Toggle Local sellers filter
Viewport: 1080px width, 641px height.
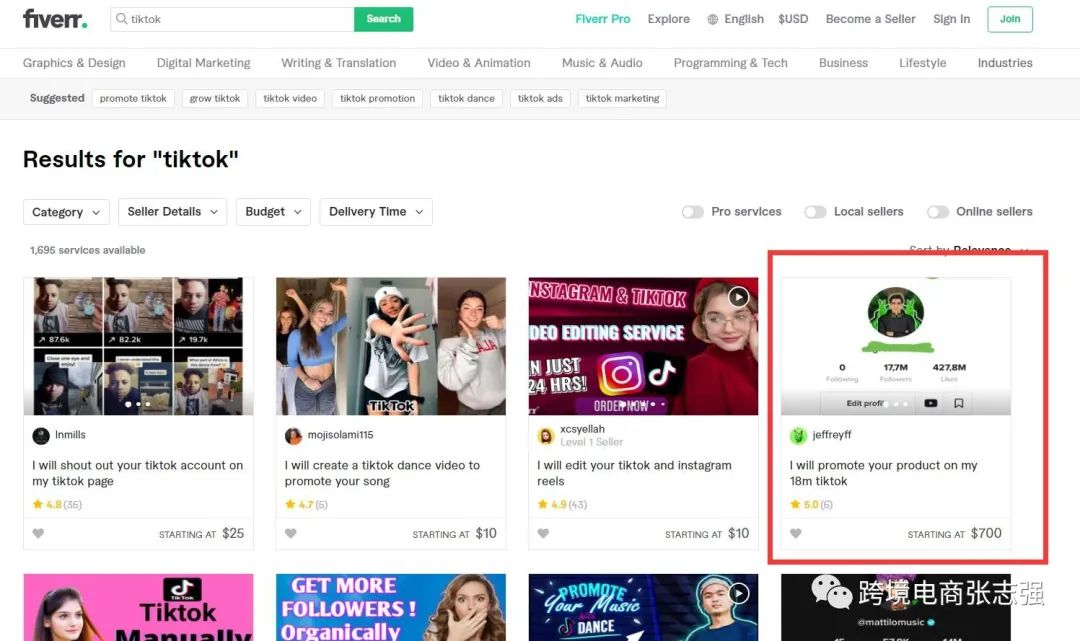[x=815, y=212]
